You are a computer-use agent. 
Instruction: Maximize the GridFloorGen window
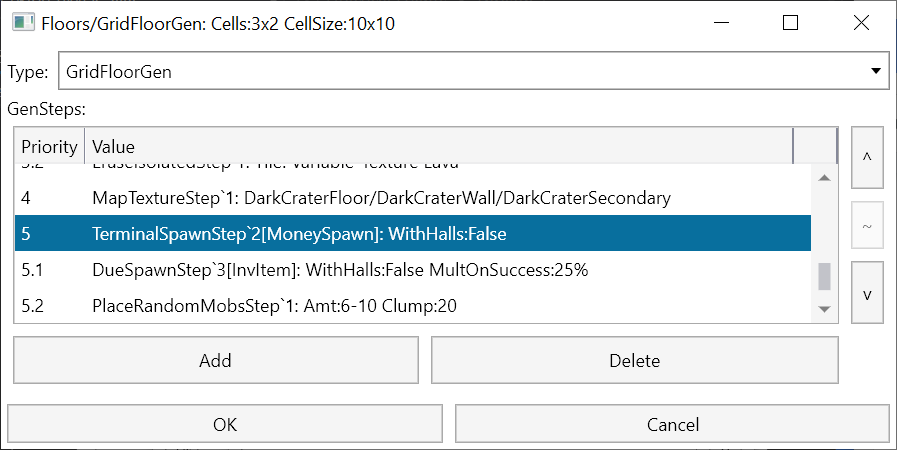pyautogui.click(x=790, y=23)
